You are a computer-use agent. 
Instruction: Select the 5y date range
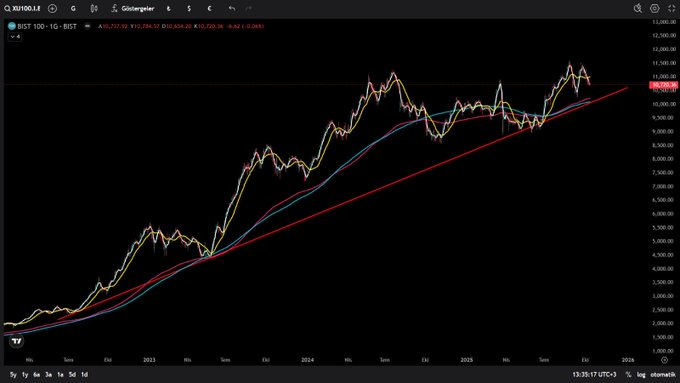point(13,374)
